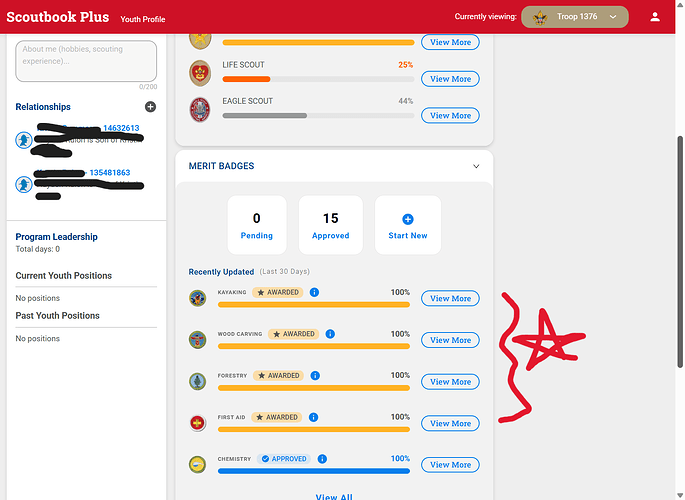The width and height of the screenshot is (685, 500).
Task: Open Kayaking info icon
Action: click(x=314, y=292)
